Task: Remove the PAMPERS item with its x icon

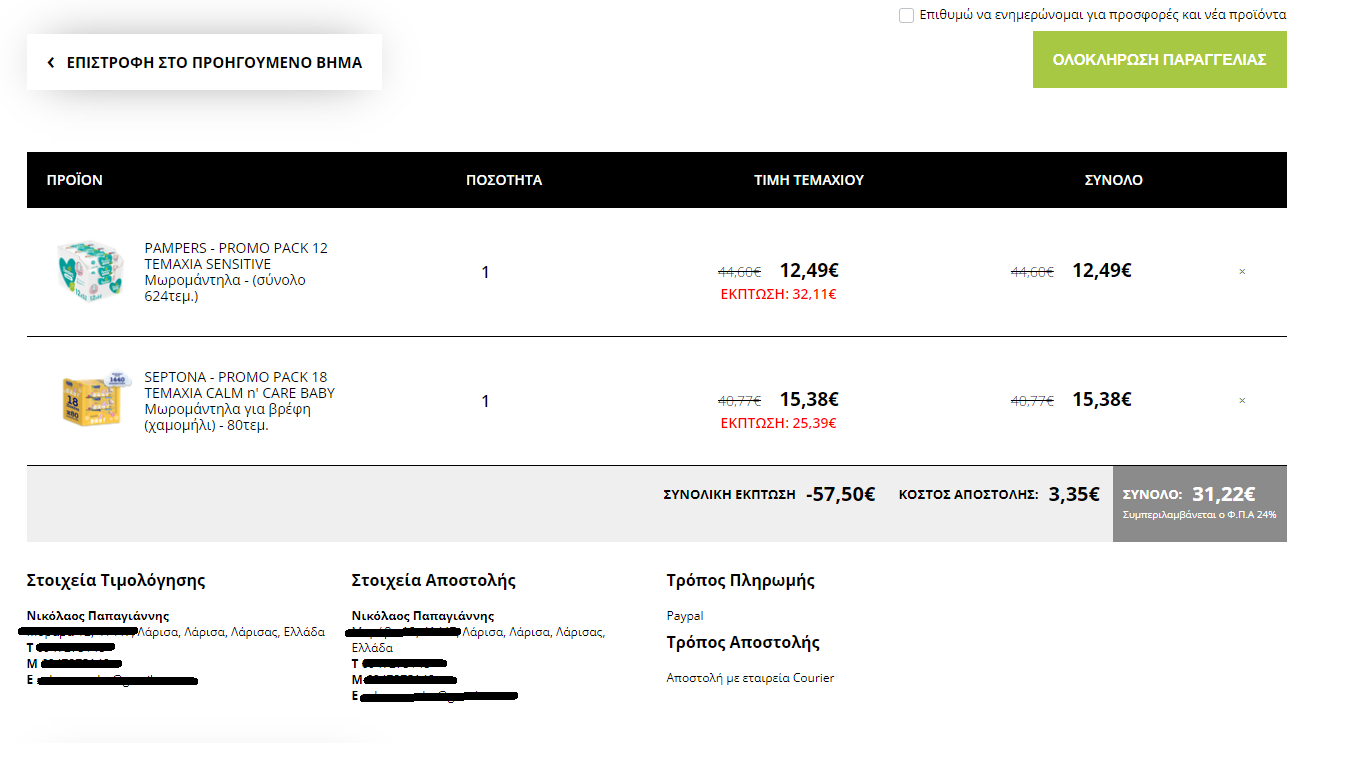Action: [x=1242, y=271]
